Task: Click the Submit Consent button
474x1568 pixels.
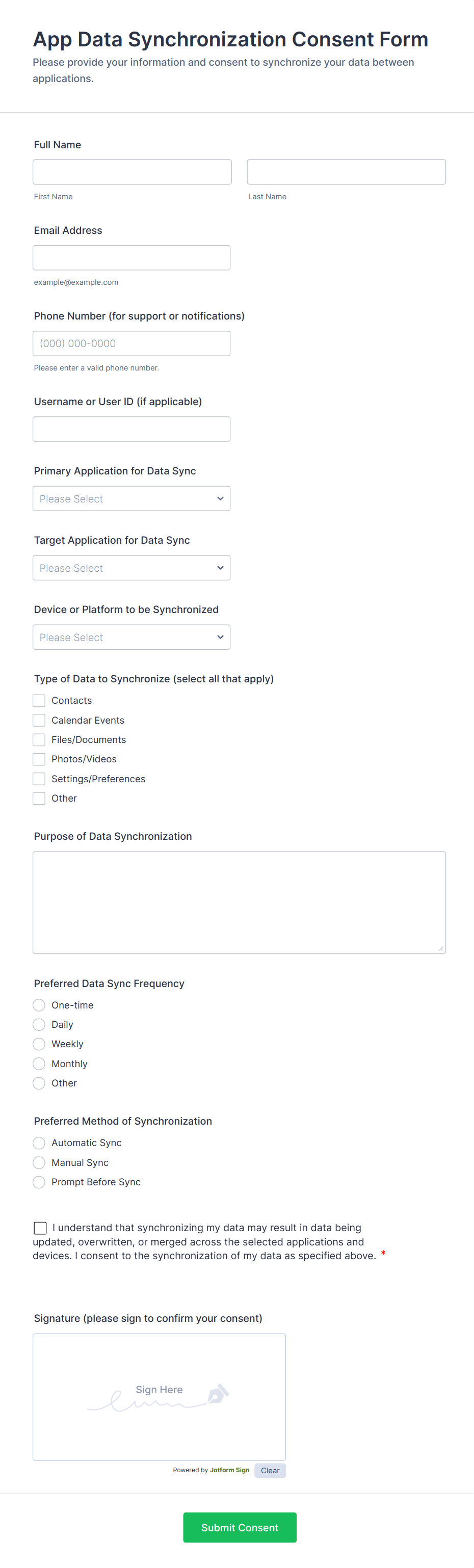Action: (240, 1527)
